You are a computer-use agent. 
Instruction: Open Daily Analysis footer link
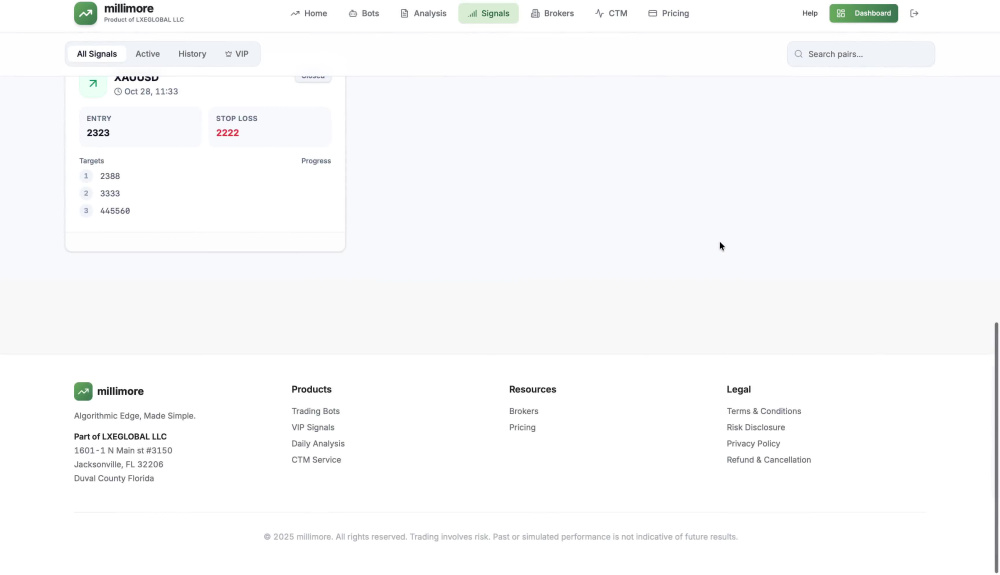click(318, 444)
